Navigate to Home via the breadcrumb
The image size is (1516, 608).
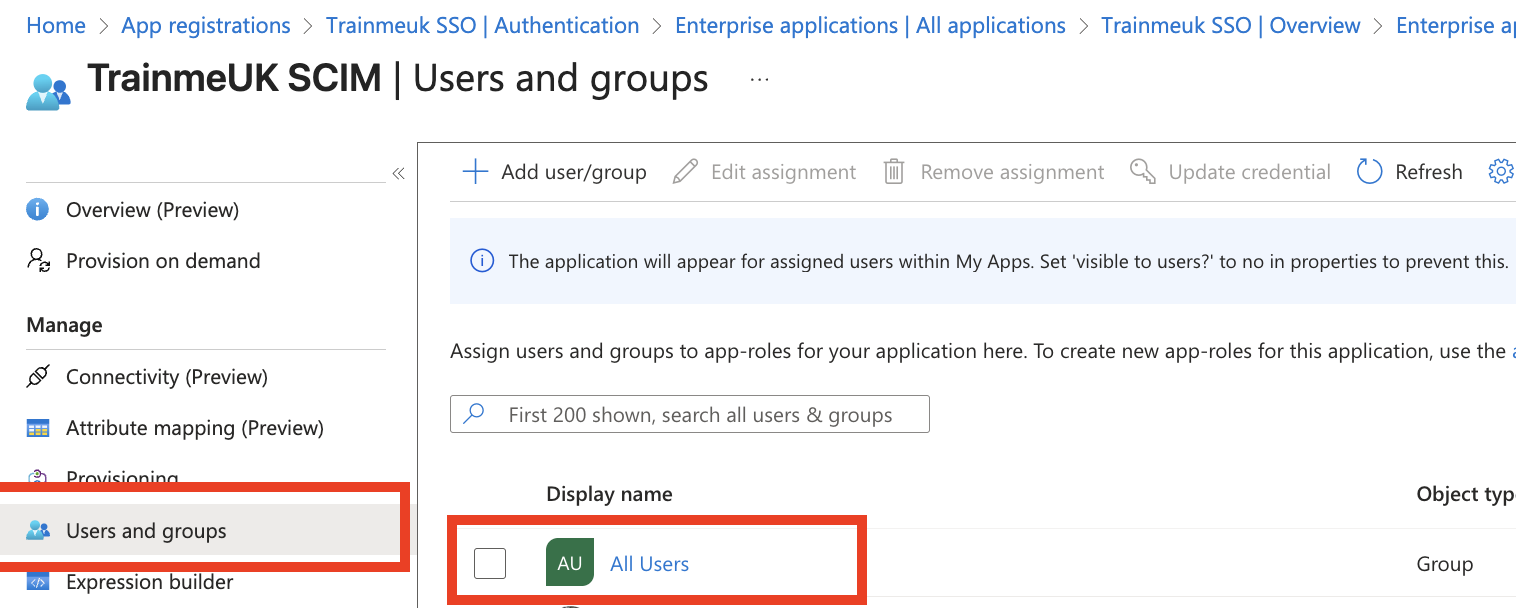[55, 25]
